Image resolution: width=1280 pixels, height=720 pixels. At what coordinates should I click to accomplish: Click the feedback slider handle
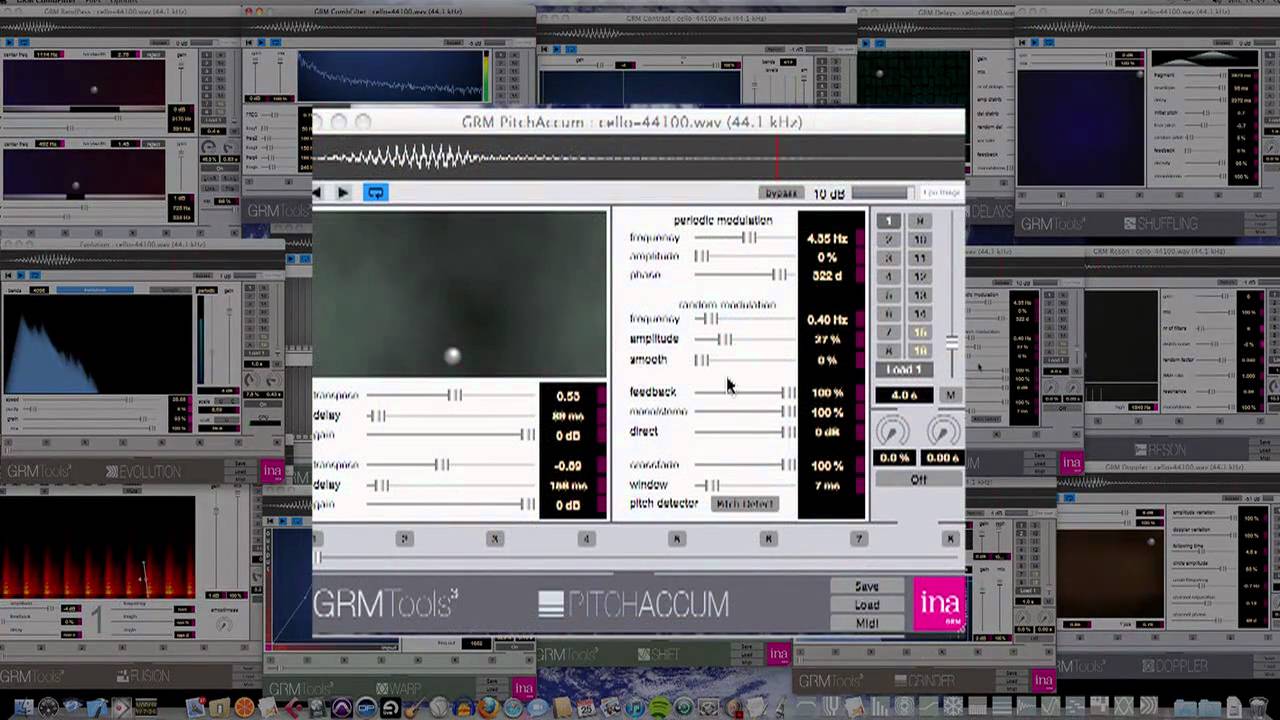click(789, 393)
